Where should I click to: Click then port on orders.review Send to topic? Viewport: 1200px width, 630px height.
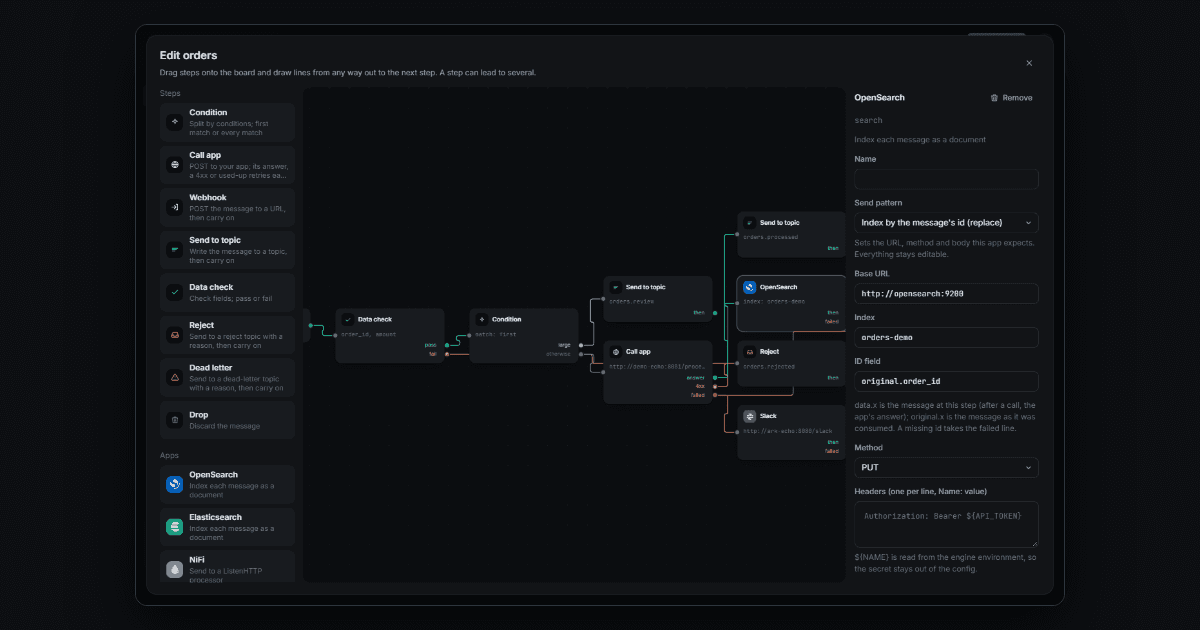[x=715, y=312]
